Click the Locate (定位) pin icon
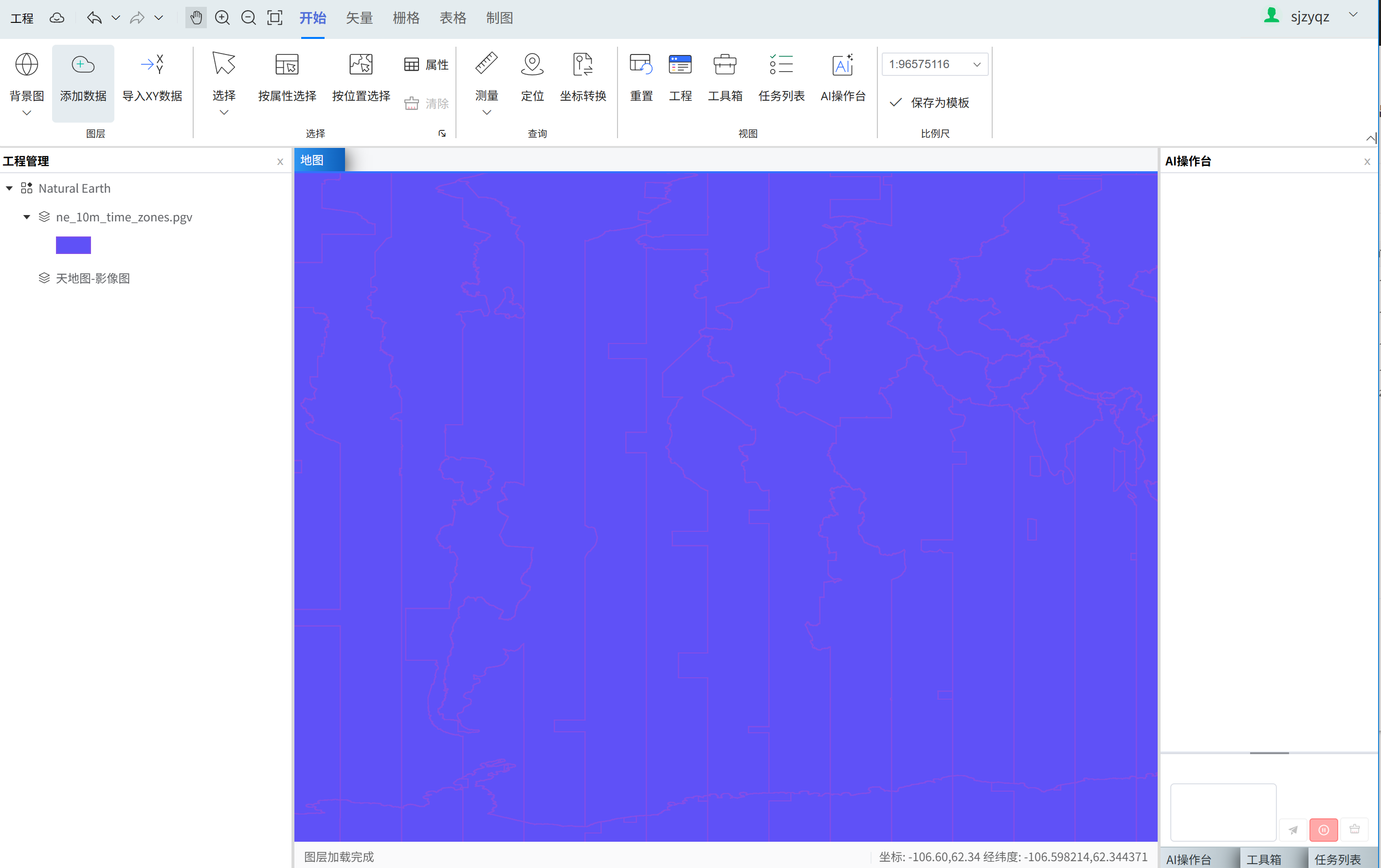Viewport: 1381px width, 868px height. coord(532,65)
